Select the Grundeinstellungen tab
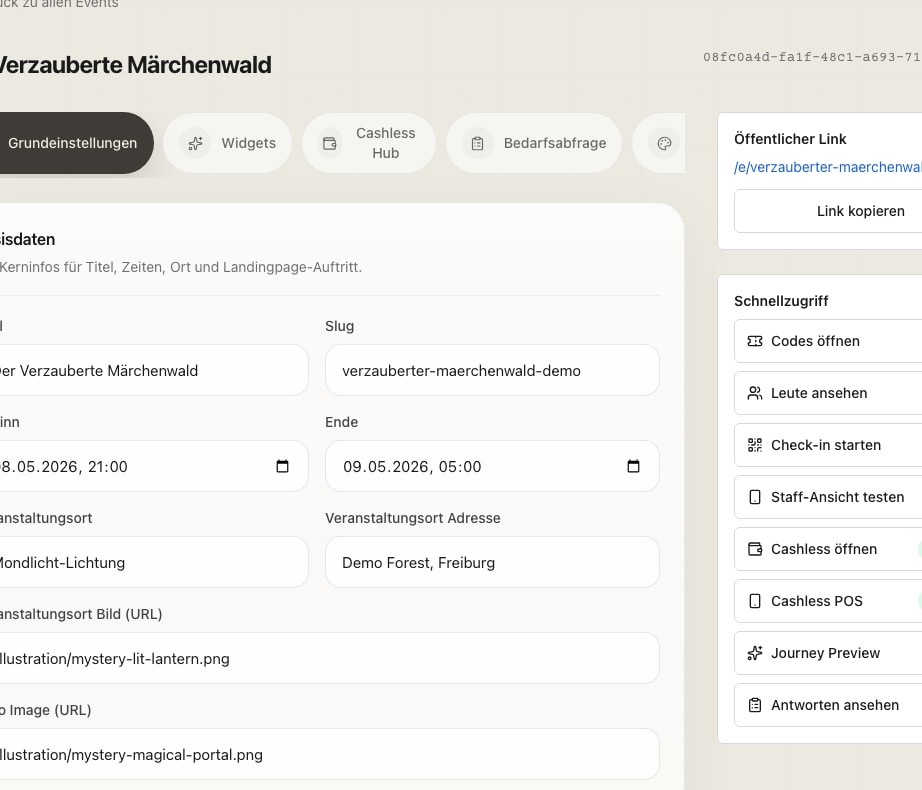This screenshot has width=922, height=790. coord(70,143)
